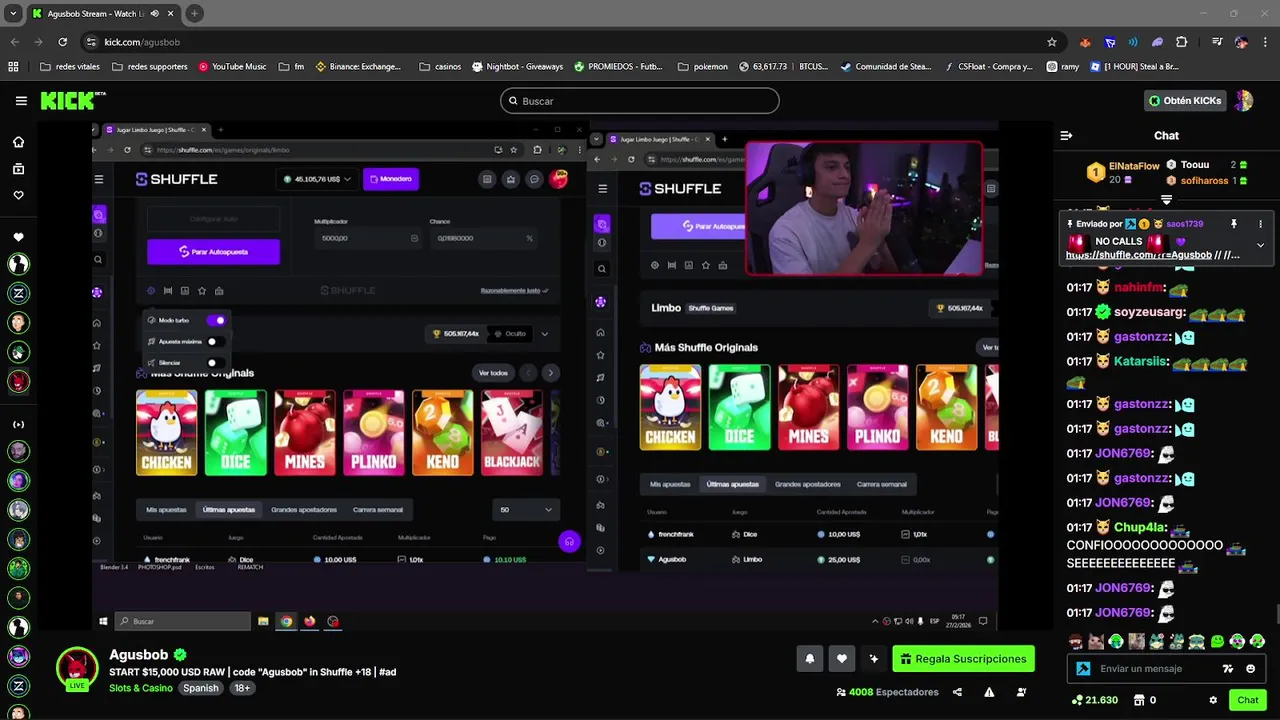Open the Slots & Casino category link
Viewport: 1280px width, 720px height.
pos(141,688)
